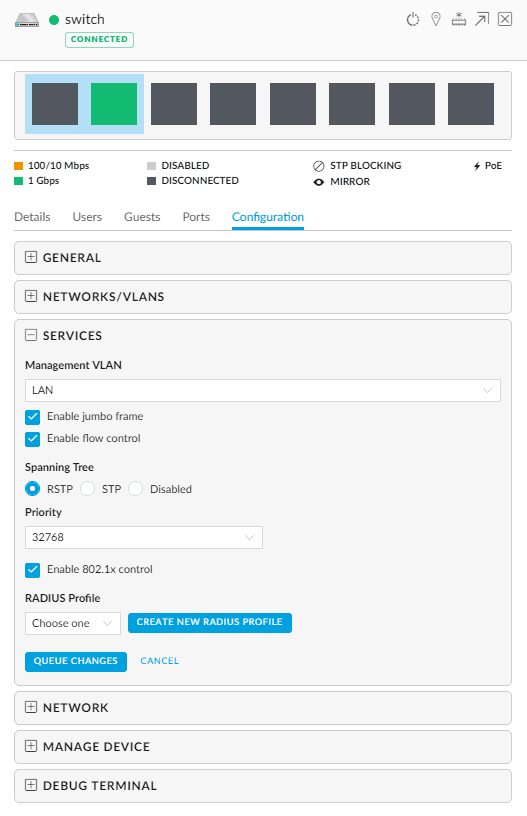Click the upgrade firmware icon
The image size is (527, 816).
[459, 20]
